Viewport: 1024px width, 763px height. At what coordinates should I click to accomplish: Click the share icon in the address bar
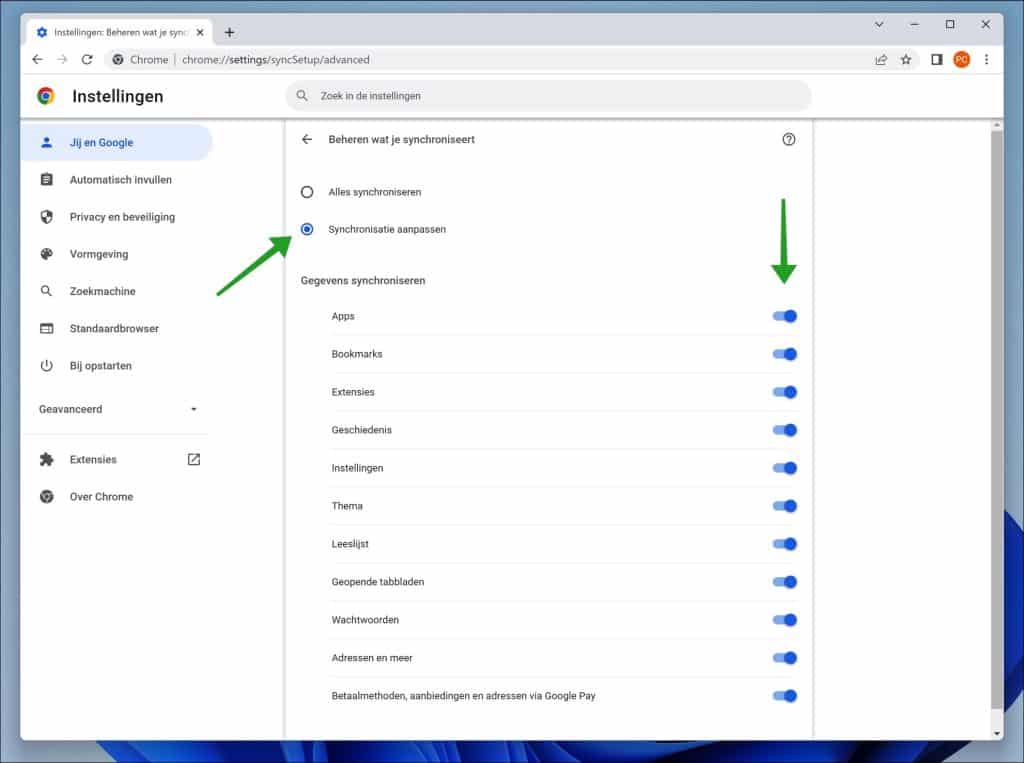[881, 59]
